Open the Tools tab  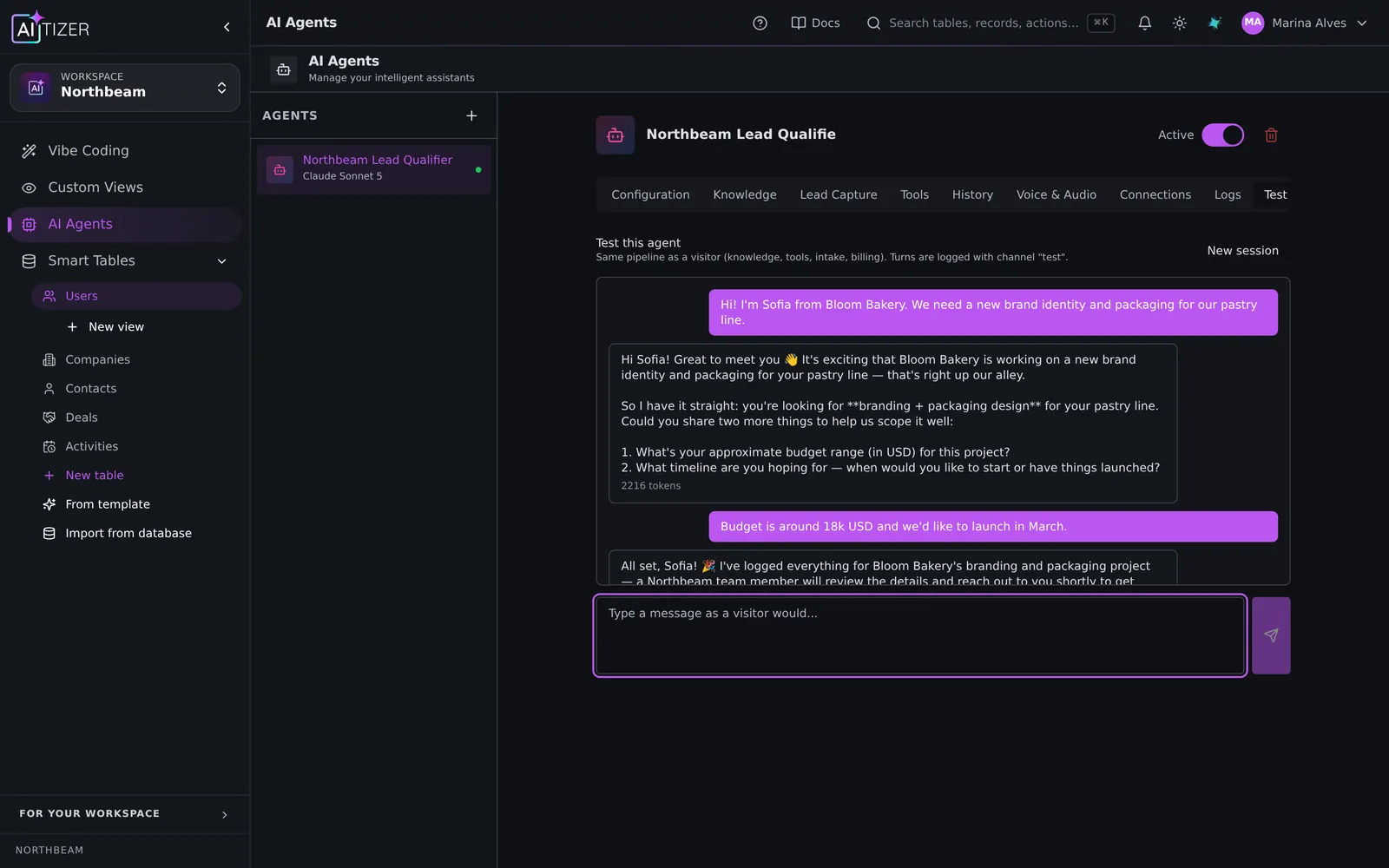pos(914,195)
